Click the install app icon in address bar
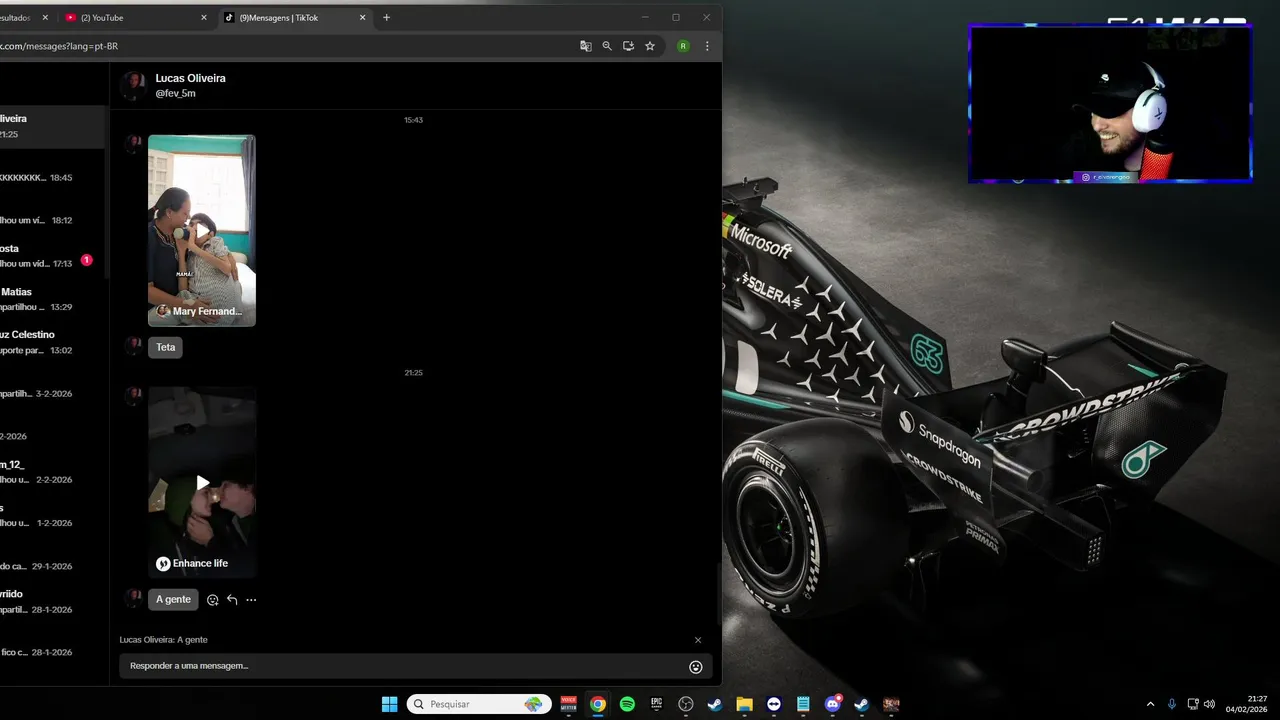Image resolution: width=1280 pixels, height=720 pixels. (x=628, y=46)
